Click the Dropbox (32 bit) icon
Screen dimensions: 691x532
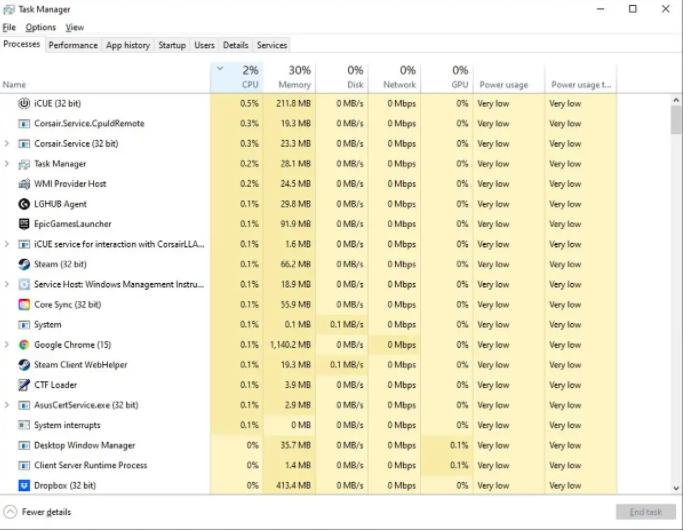pyautogui.click(x=24, y=485)
